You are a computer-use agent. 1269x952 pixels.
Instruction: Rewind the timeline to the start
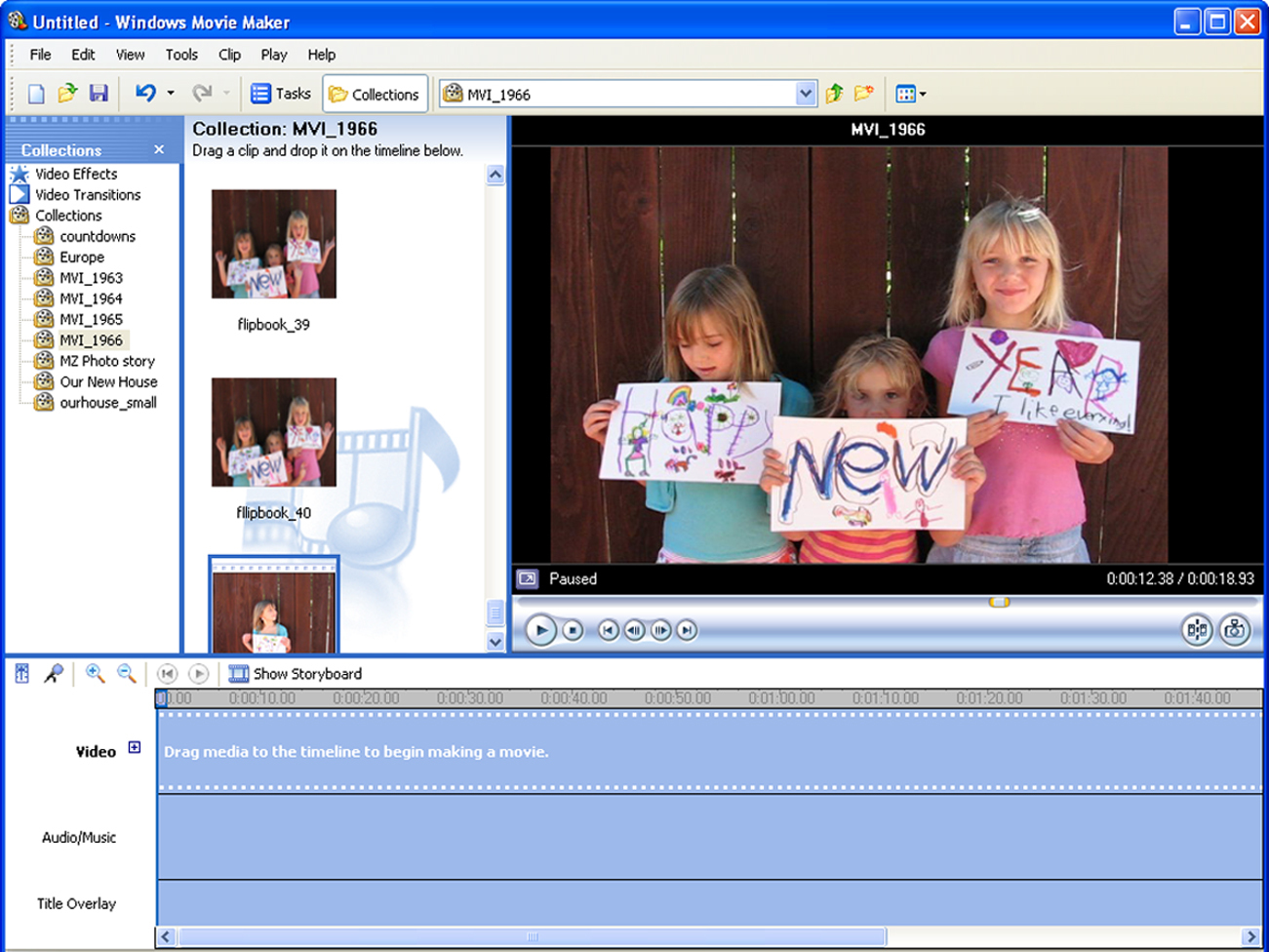point(167,673)
